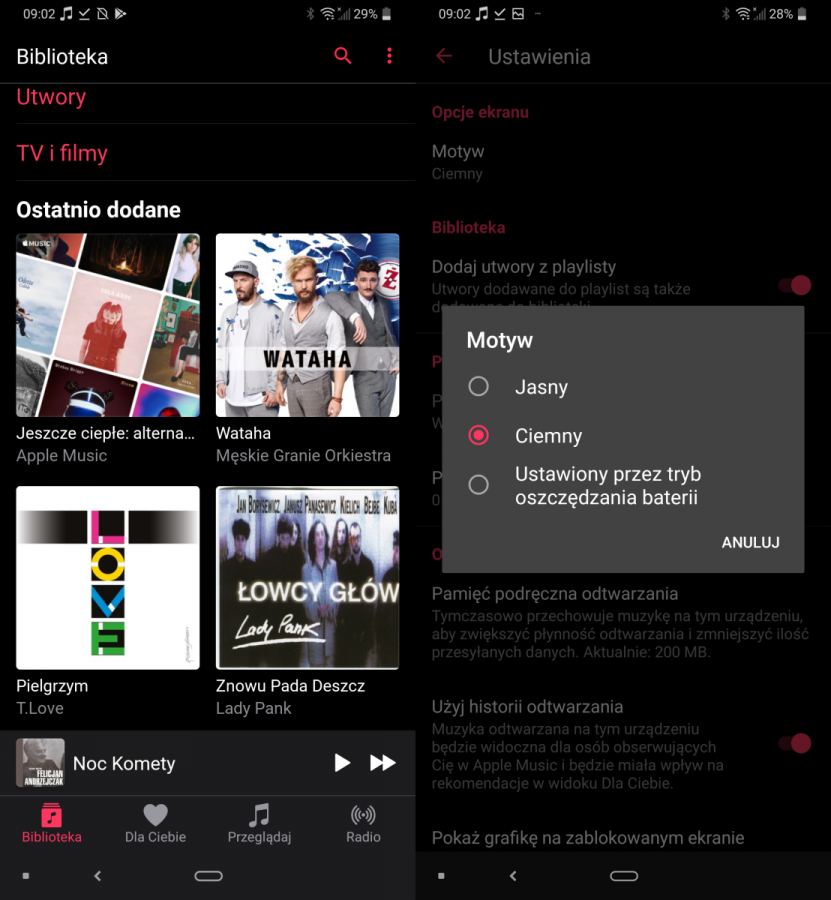The width and height of the screenshot is (831, 900).
Task: Tap Wataha title text
Action: (x=243, y=433)
